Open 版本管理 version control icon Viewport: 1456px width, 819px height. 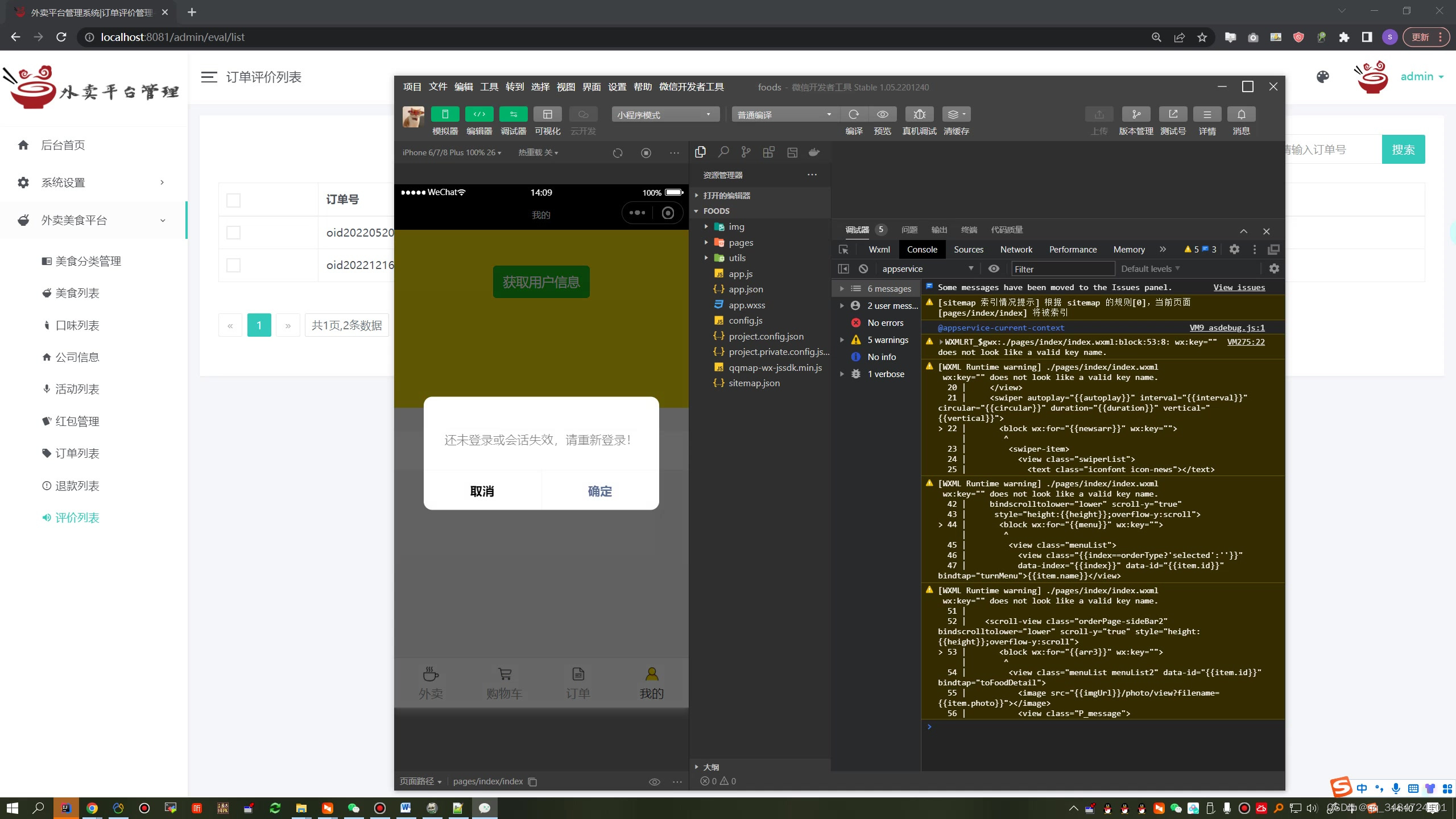[x=1136, y=114]
